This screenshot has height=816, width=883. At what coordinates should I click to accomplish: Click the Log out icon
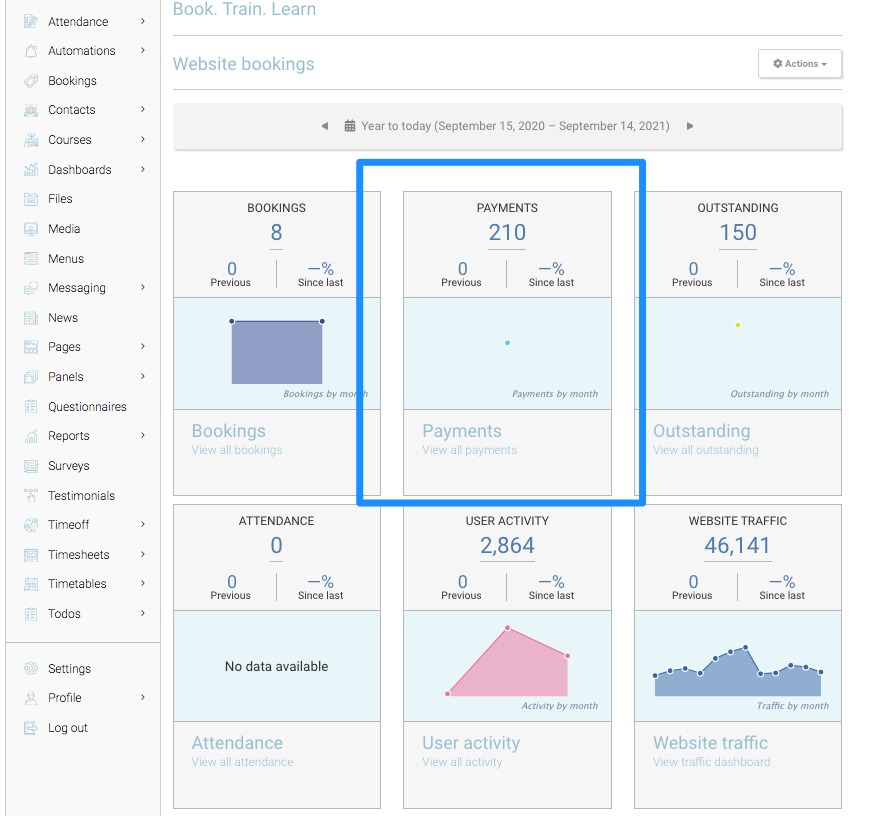pyautogui.click(x=31, y=728)
